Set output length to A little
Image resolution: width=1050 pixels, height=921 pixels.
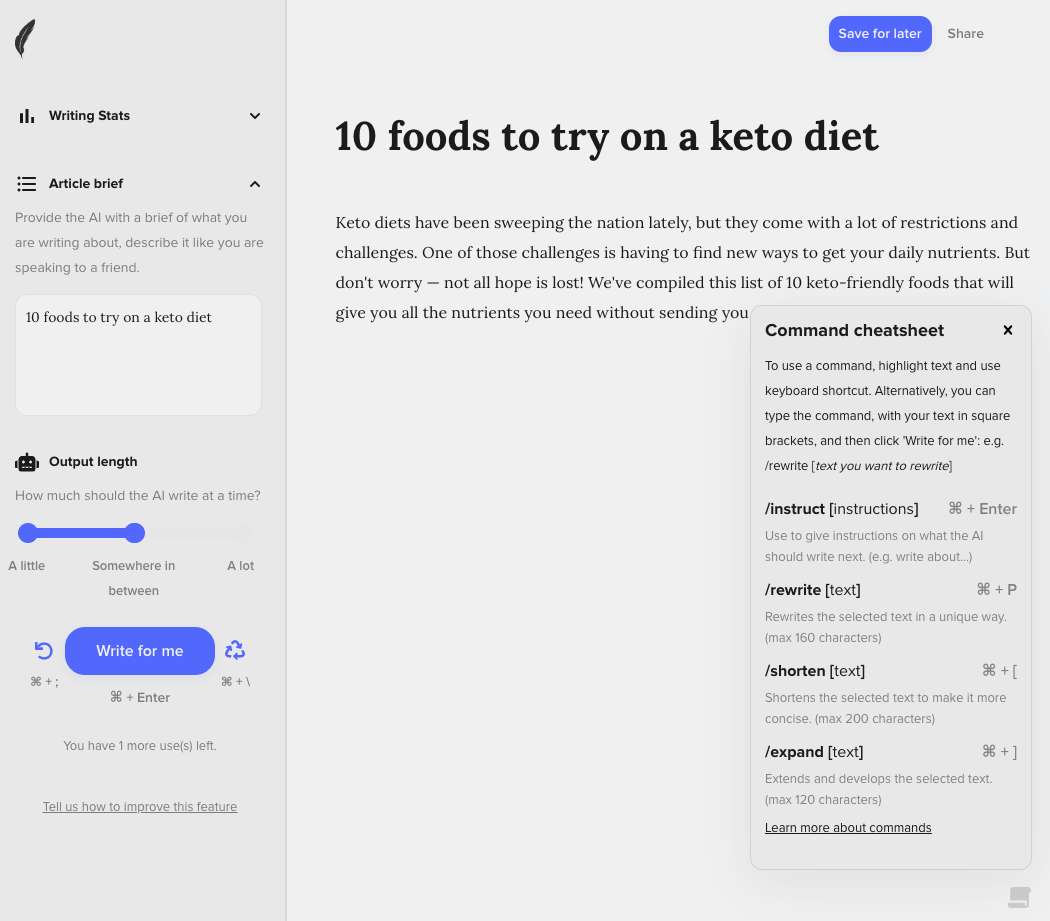point(28,533)
